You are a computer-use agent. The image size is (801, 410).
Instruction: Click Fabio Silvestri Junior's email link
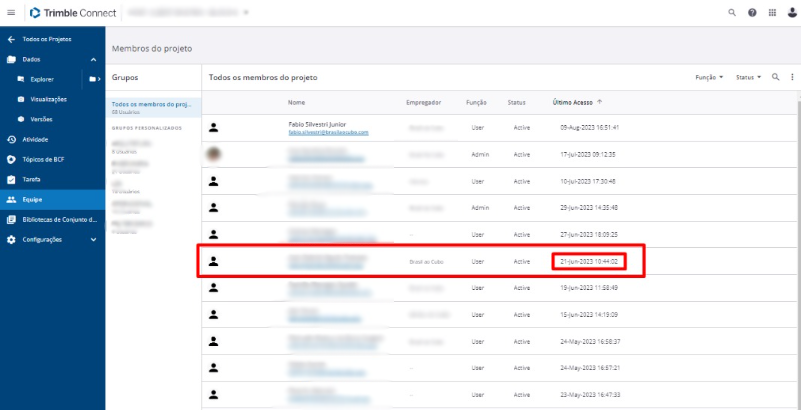[328, 132]
